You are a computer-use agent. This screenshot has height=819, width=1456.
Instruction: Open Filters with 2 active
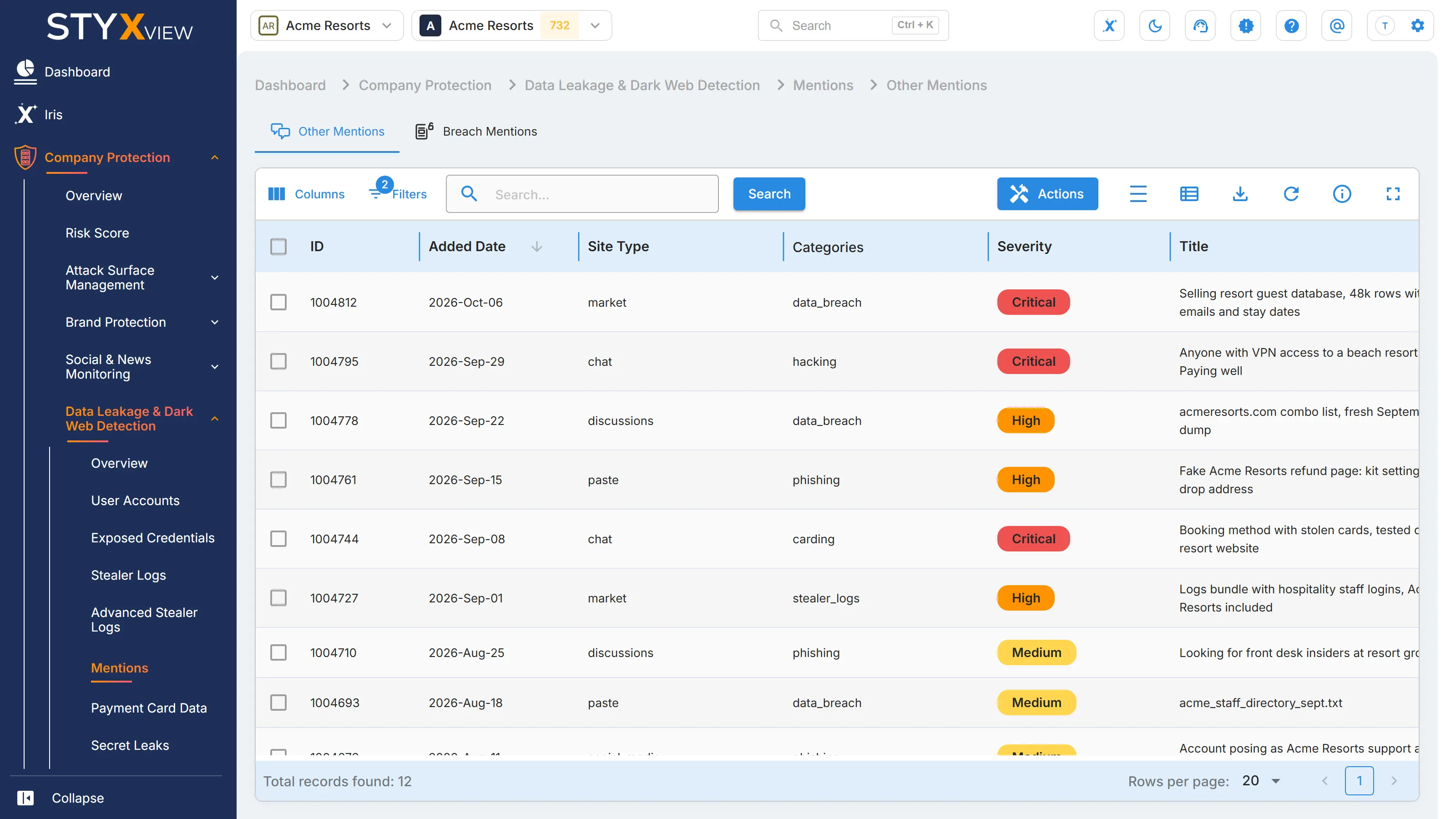[x=398, y=191]
